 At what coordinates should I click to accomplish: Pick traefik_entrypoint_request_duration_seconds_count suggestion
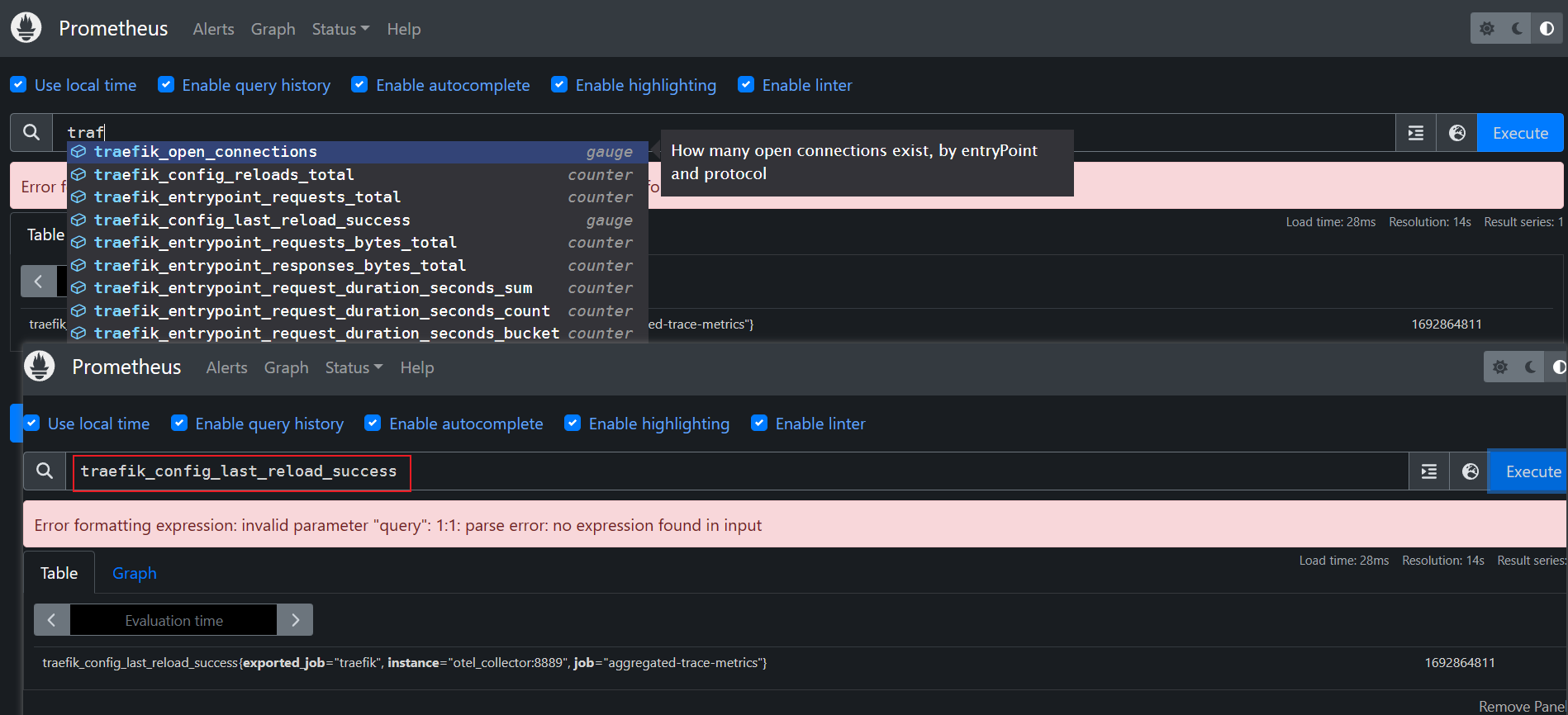[357, 311]
